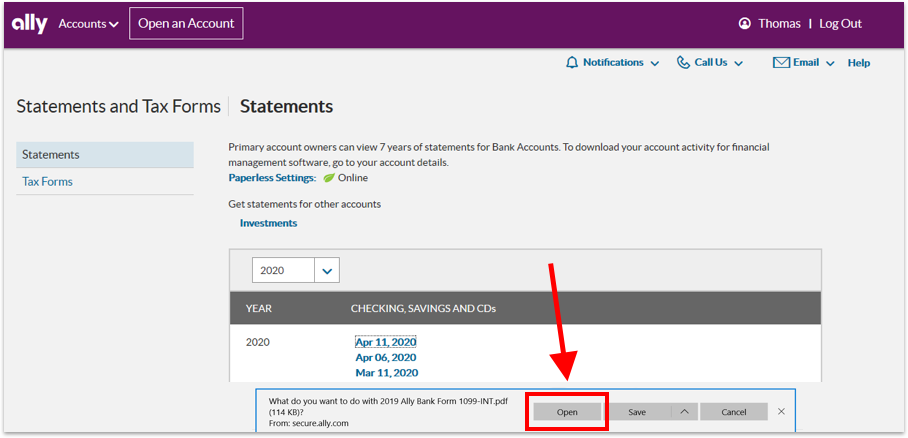
Task: Open the Thomas profile link
Action: point(779,24)
